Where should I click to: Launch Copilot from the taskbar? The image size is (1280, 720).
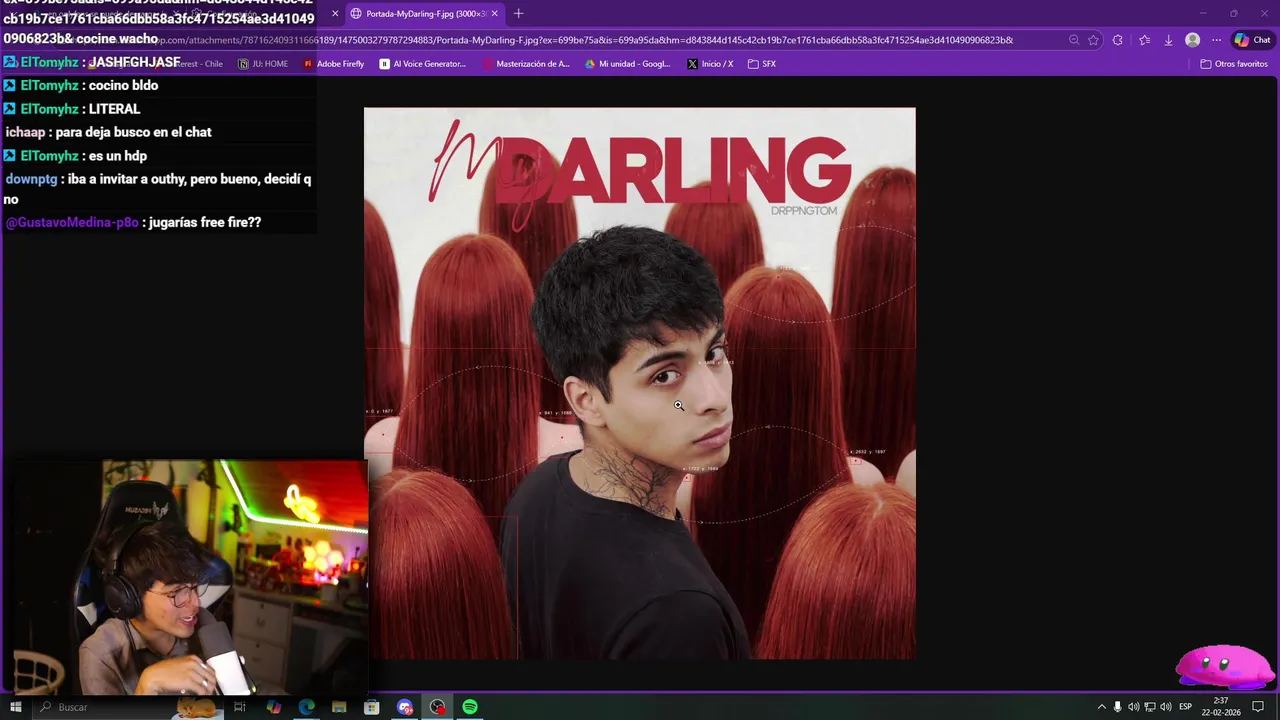point(274,707)
